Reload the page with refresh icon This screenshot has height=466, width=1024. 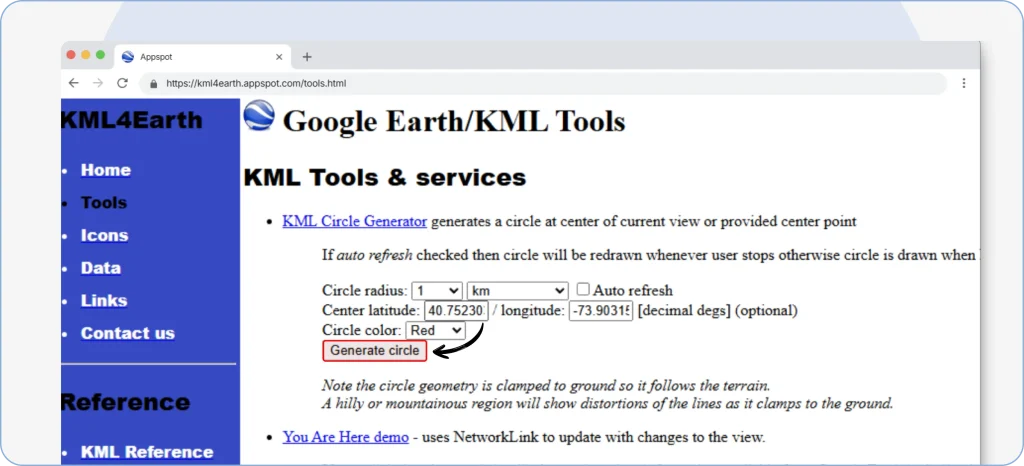(122, 83)
